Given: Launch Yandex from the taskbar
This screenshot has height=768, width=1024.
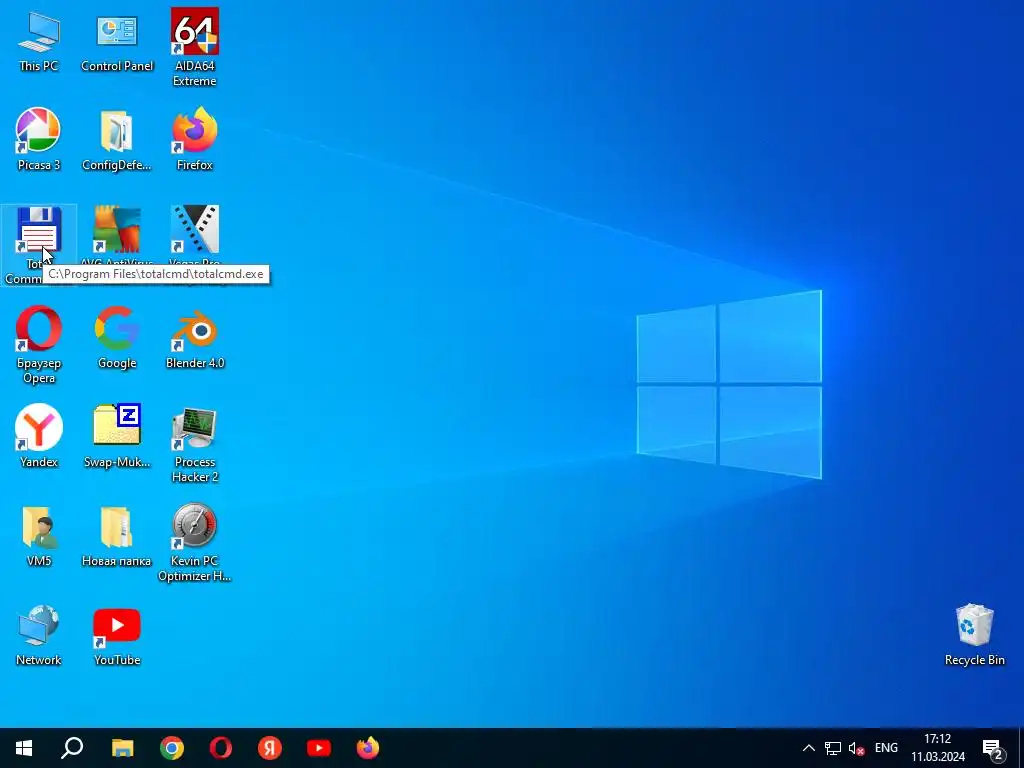Looking at the screenshot, I should (270, 748).
